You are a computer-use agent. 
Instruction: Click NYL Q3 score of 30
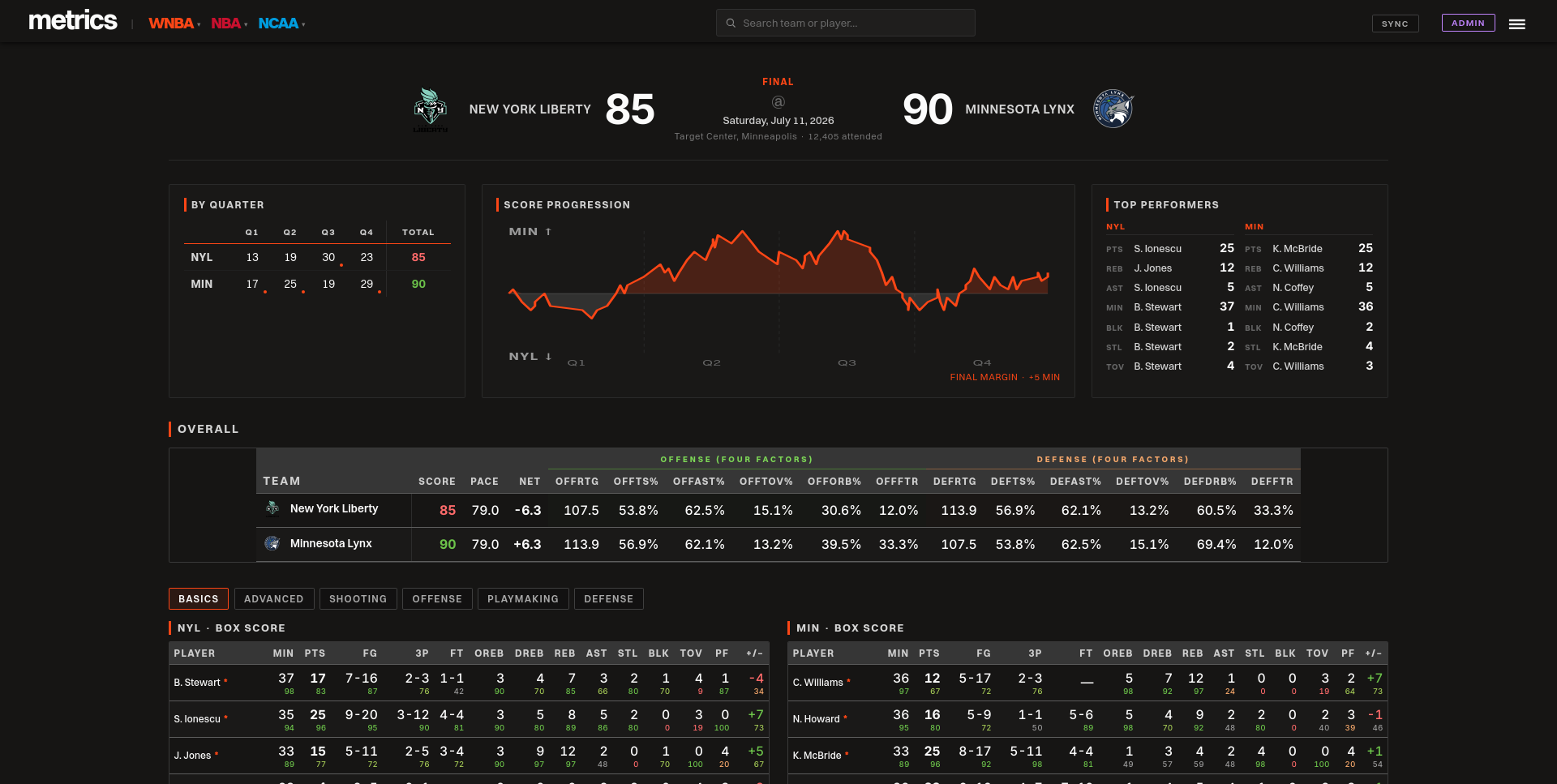pos(328,257)
